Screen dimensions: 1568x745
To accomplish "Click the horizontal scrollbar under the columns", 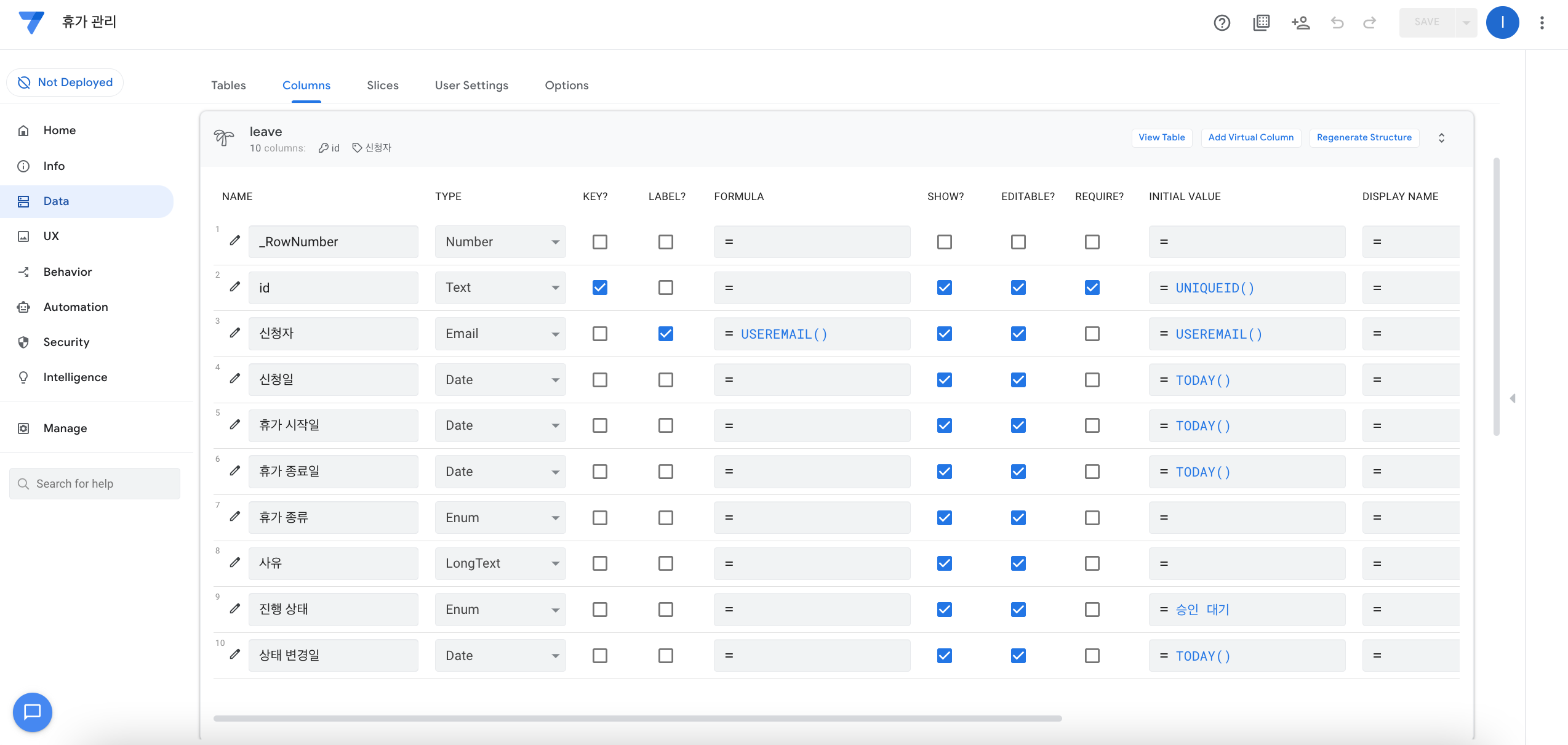I will tap(637, 718).
